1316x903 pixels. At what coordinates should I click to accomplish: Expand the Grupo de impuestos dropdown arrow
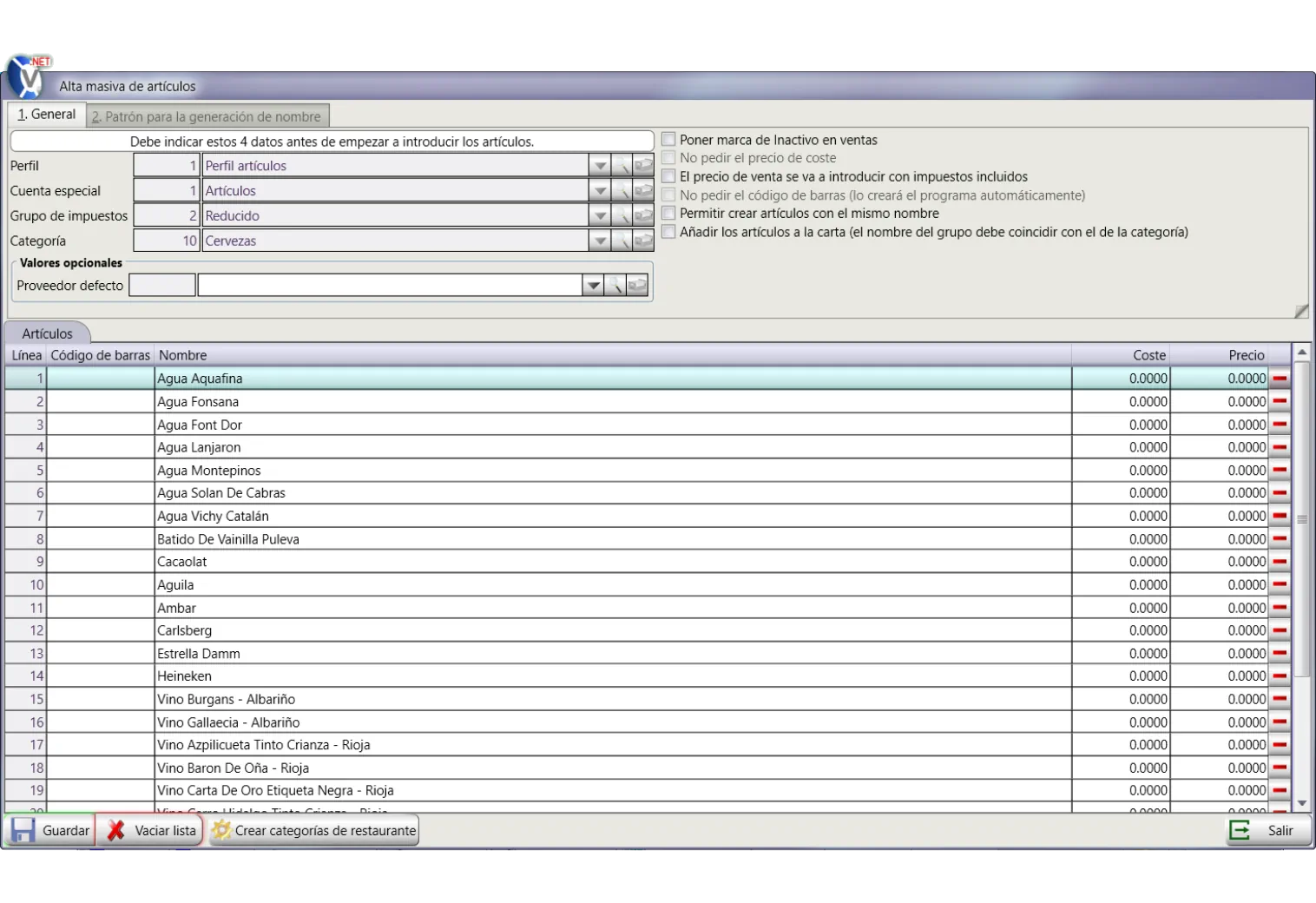coord(600,215)
